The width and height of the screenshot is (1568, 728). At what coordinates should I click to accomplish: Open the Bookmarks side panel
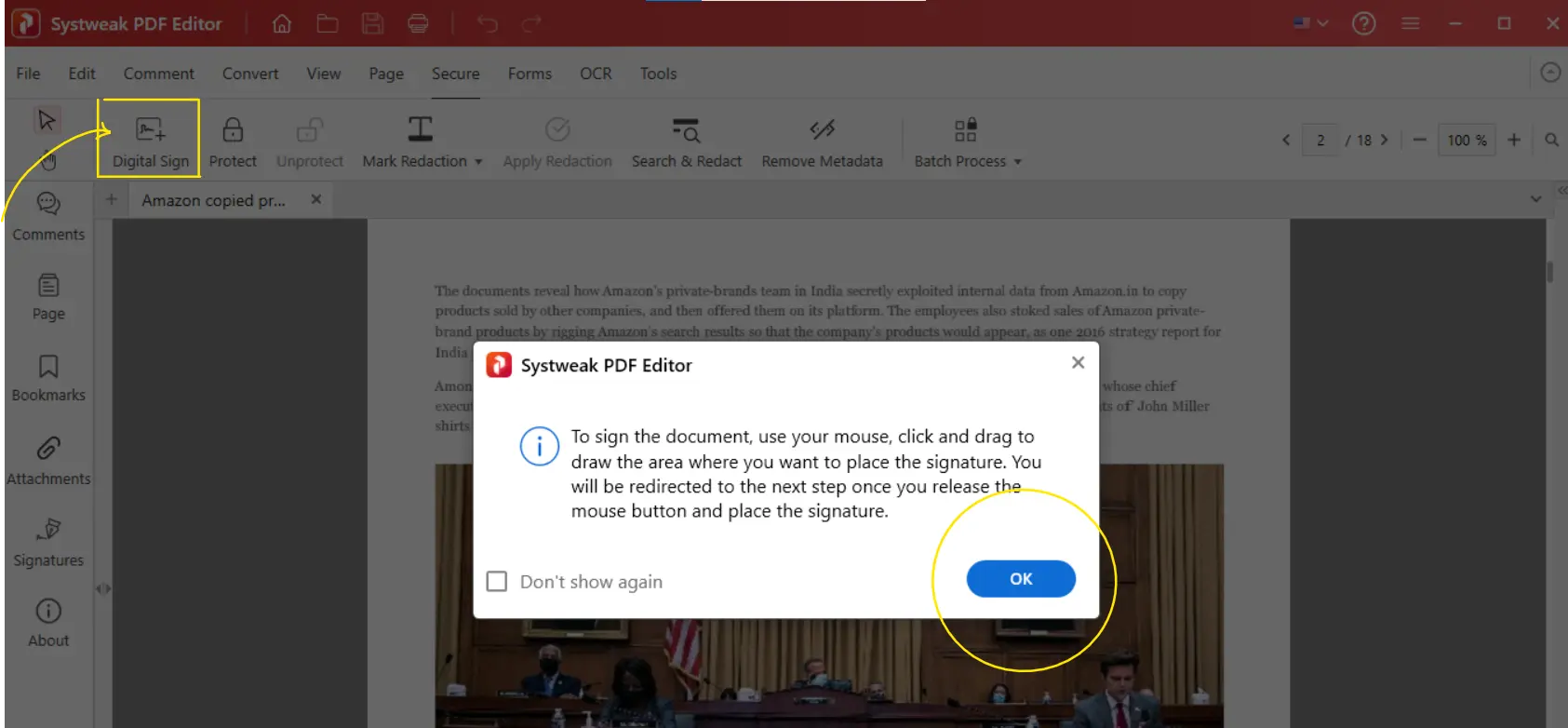coord(48,378)
